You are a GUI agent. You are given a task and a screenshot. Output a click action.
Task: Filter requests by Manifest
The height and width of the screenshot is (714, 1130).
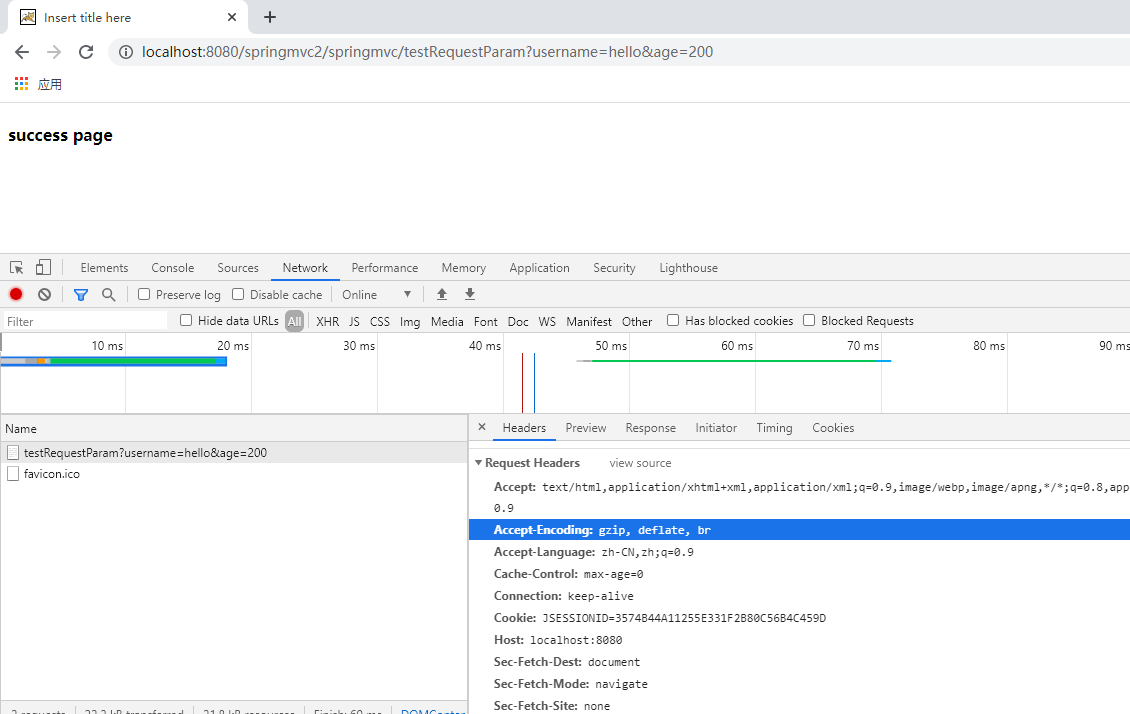point(589,321)
